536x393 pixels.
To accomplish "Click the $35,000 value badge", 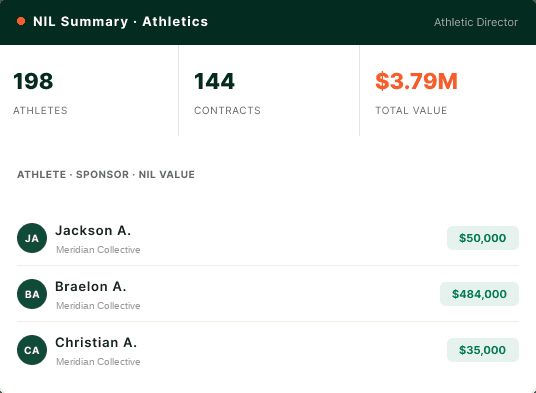I will [483, 350].
